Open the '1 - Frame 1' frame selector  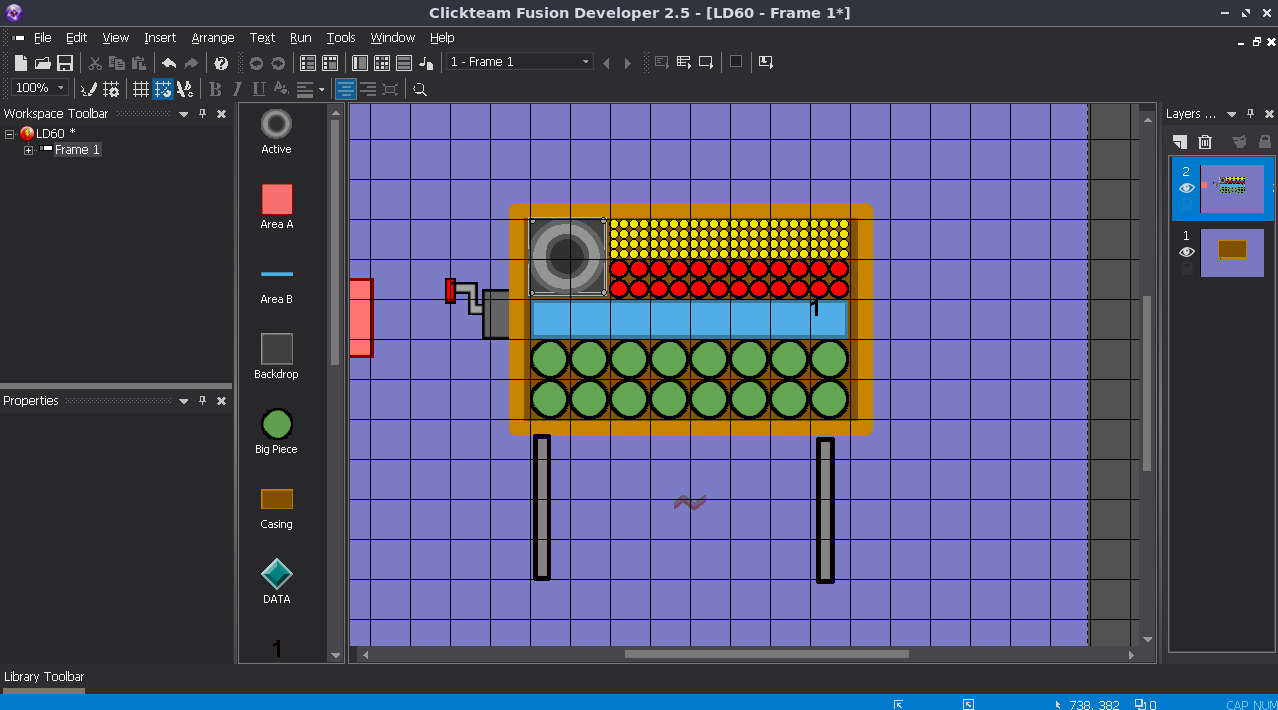click(520, 62)
